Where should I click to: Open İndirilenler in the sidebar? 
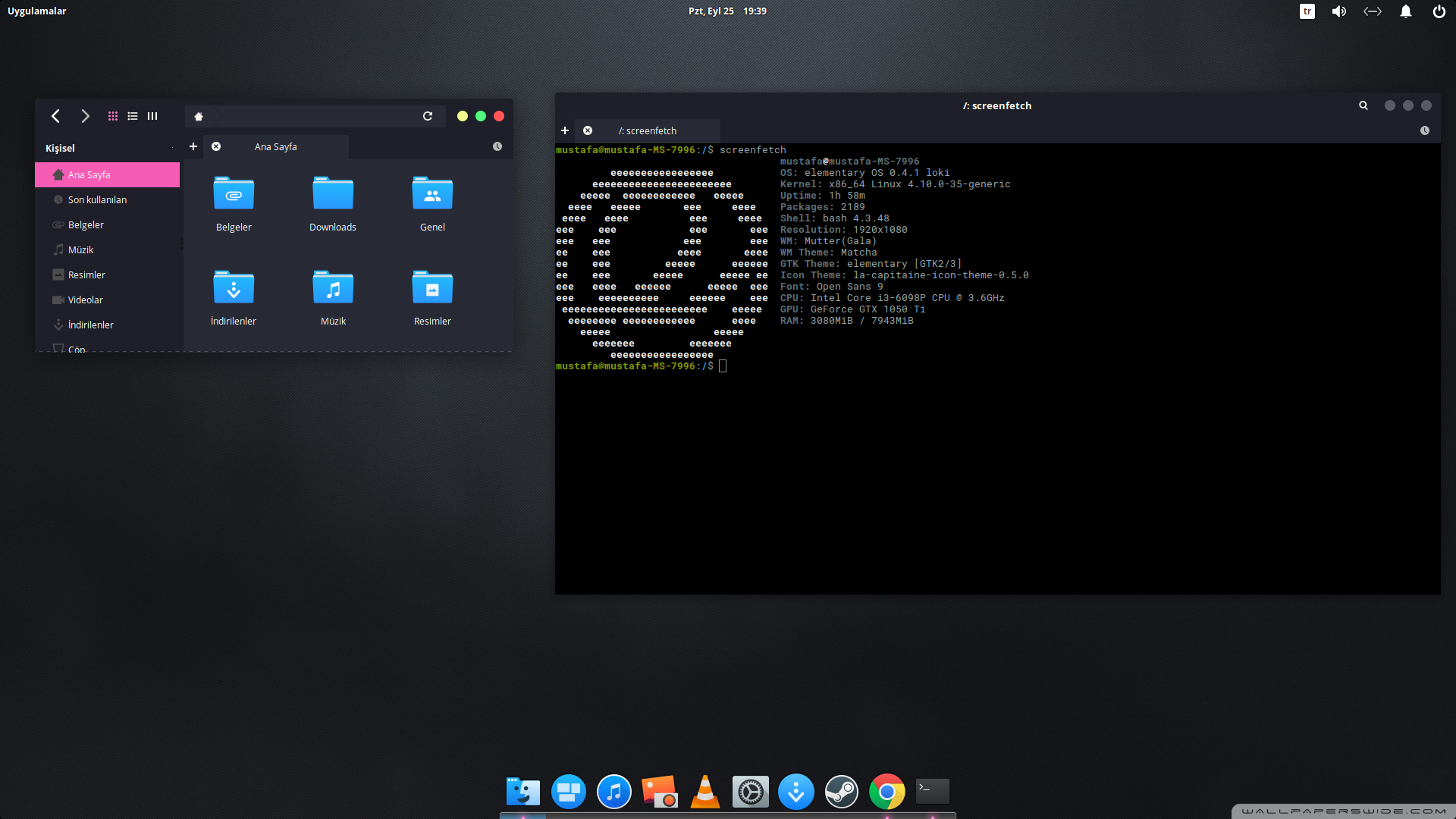click(x=108, y=325)
